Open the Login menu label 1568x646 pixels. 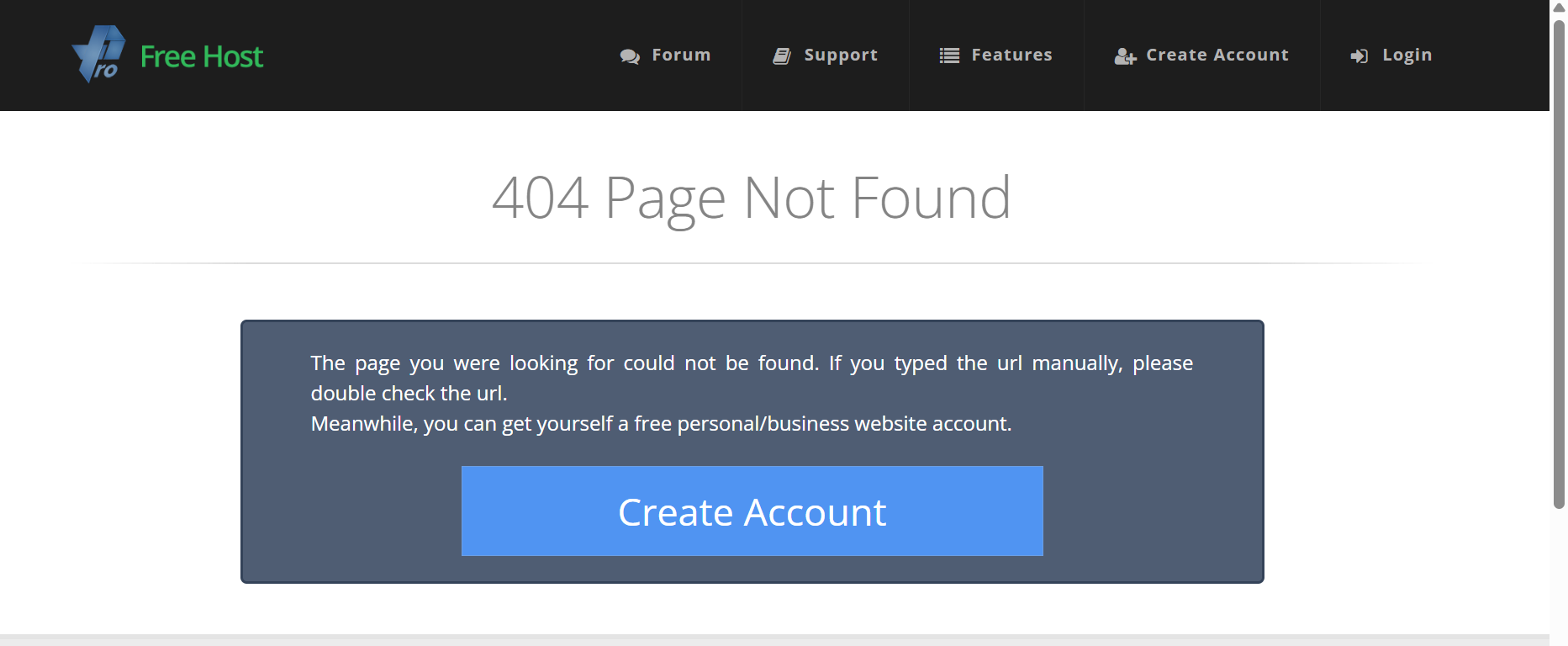(1407, 55)
